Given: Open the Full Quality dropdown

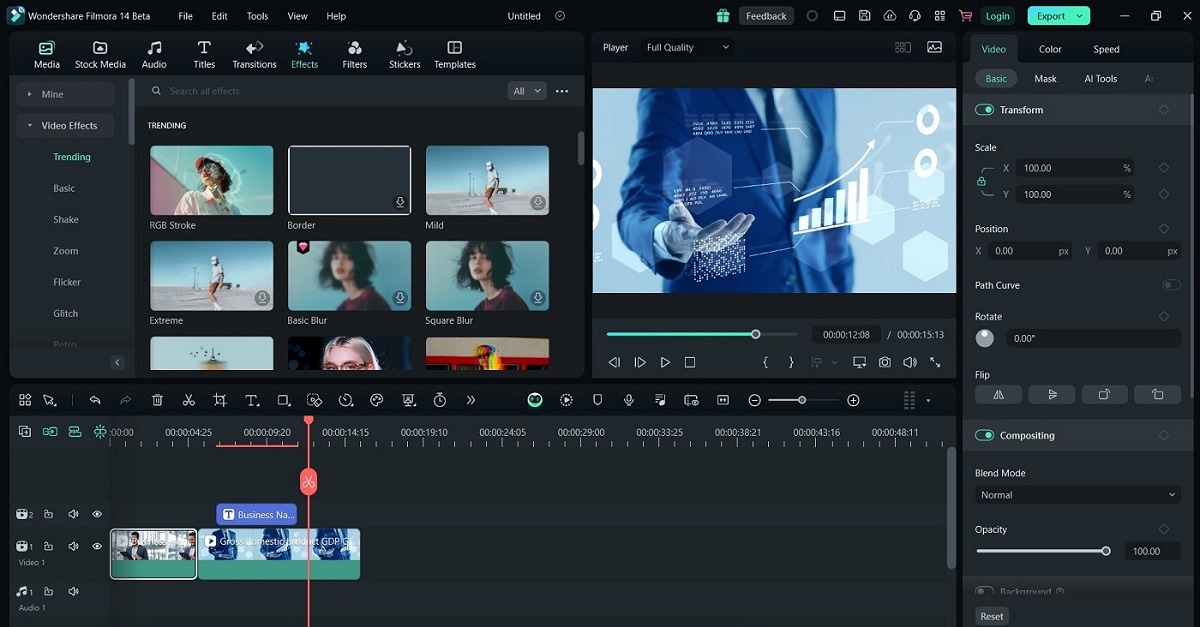Looking at the screenshot, I should [687, 47].
